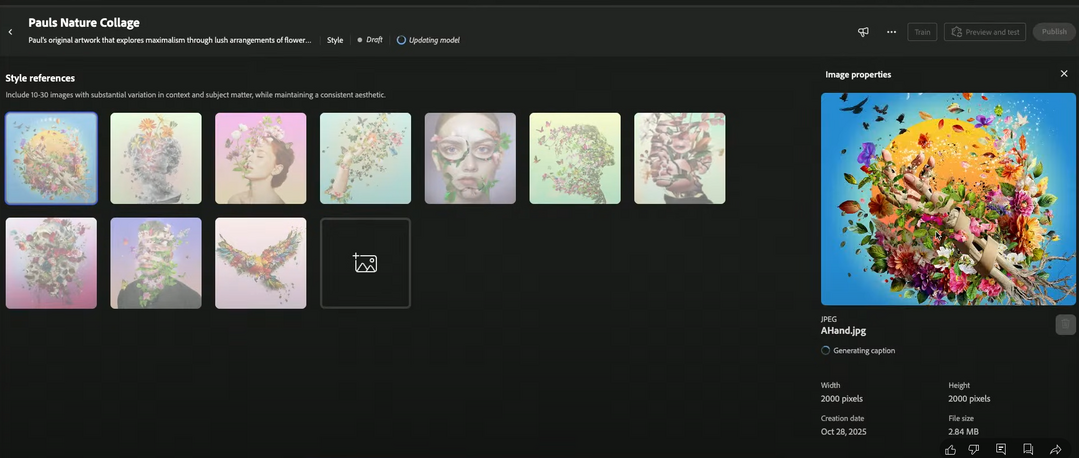Click the megaphone announcements icon
The width and height of the screenshot is (1079, 458).
click(x=863, y=32)
